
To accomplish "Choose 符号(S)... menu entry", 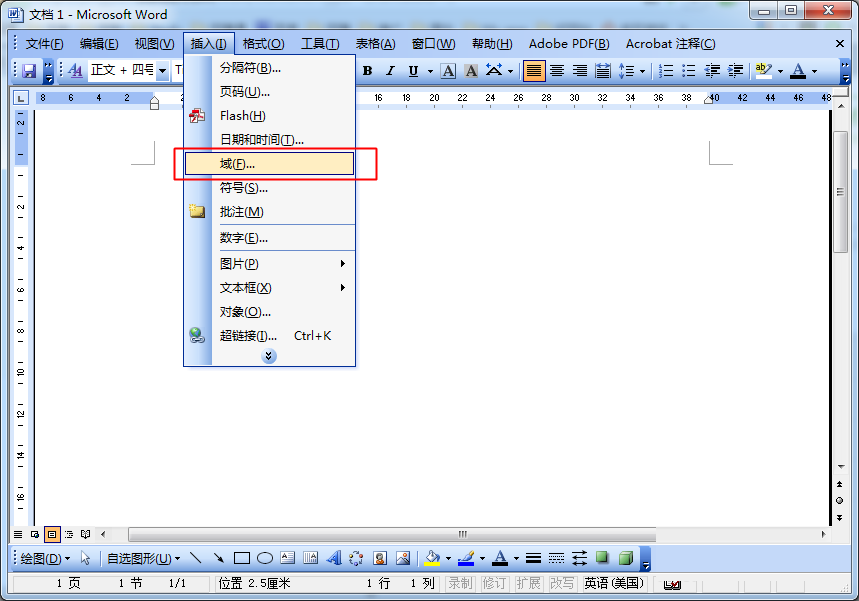I will (x=270, y=188).
